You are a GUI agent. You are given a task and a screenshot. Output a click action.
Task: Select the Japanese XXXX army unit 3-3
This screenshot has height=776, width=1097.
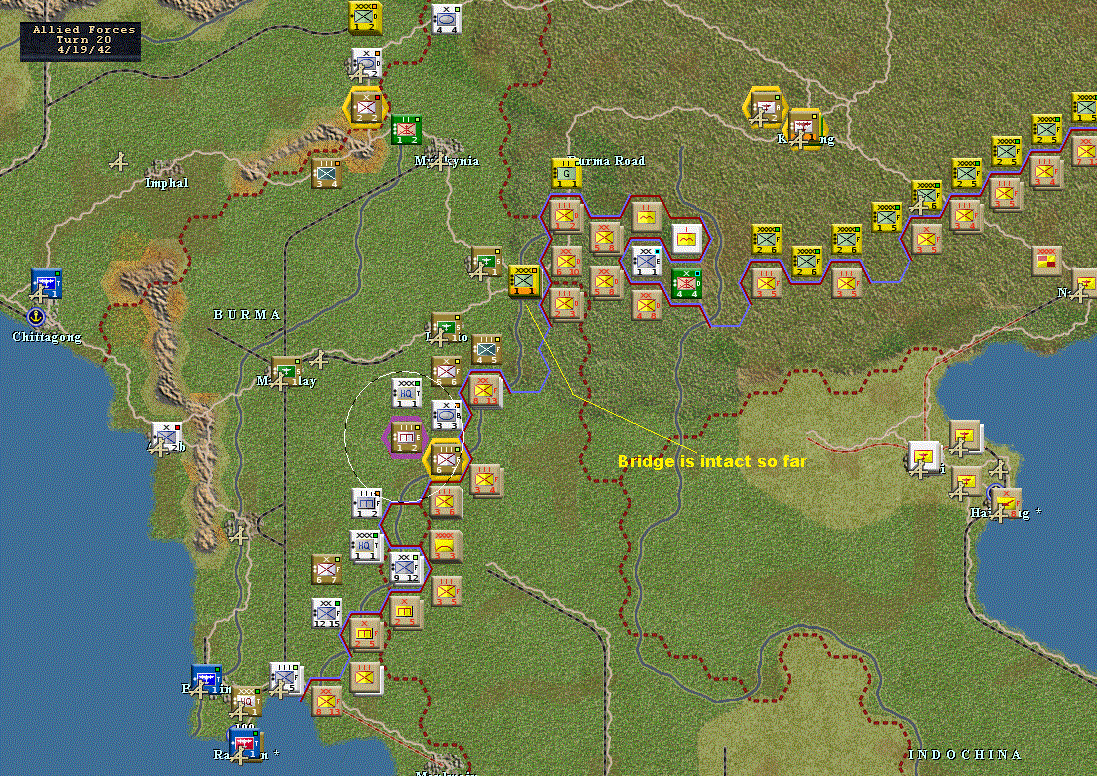[446, 545]
